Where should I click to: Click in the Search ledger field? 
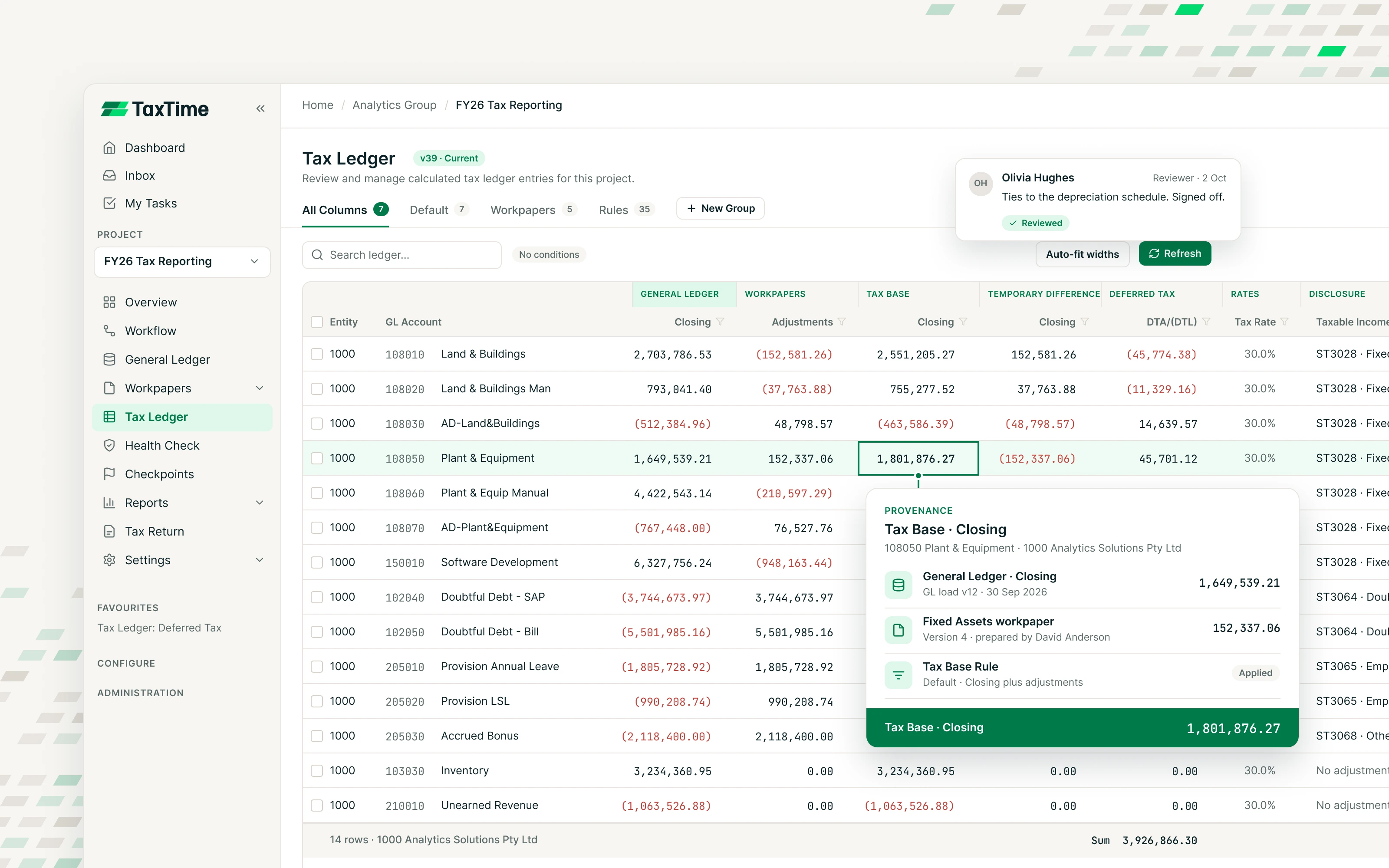(402, 255)
